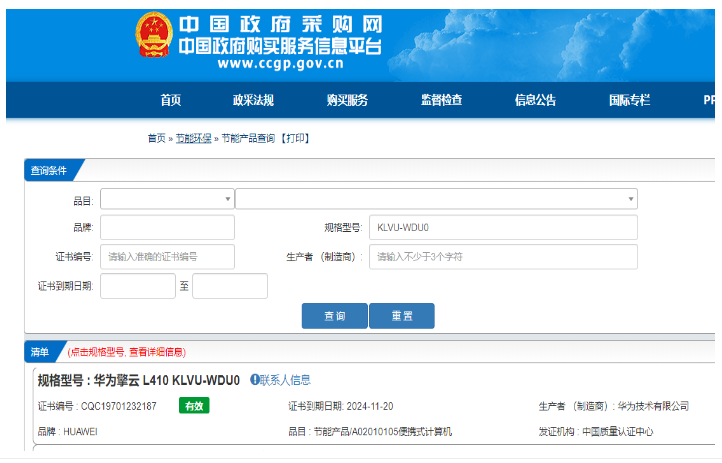Click the 节能环保 breadcrumb link
Screen dimensions: 722x463
point(193,139)
